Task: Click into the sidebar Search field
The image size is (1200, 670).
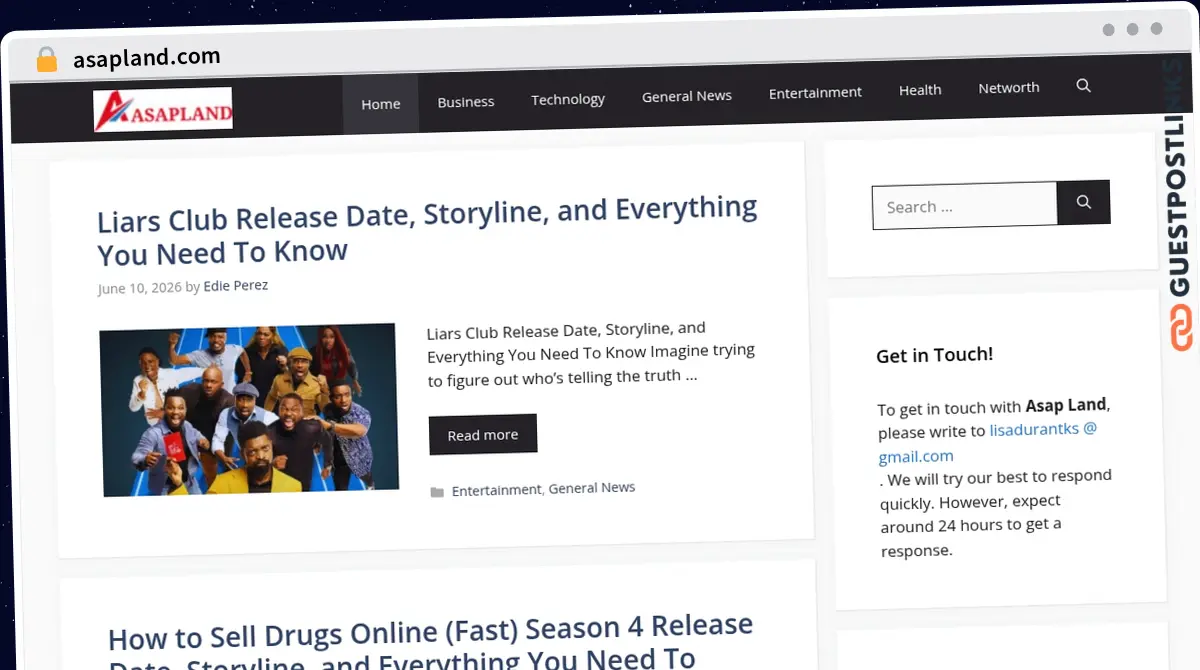Action: tap(965, 206)
